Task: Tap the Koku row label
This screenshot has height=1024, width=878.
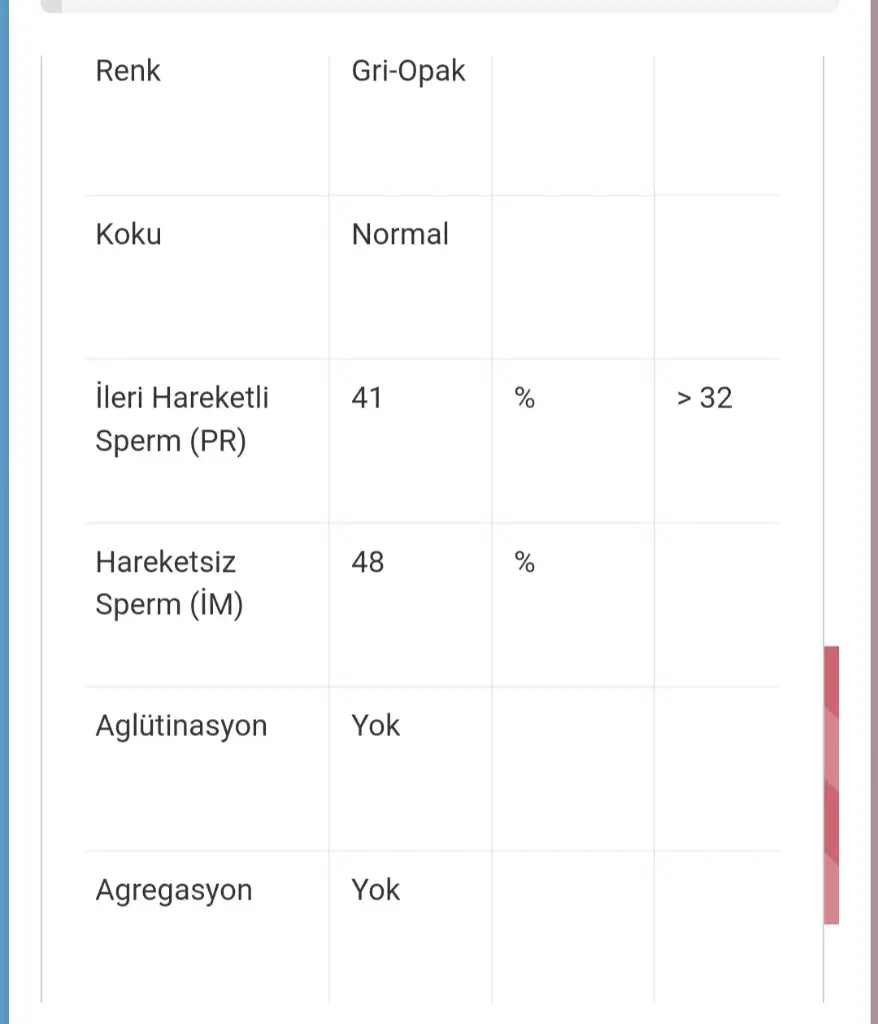Action: pyautogui.click(x=128, y=235)
